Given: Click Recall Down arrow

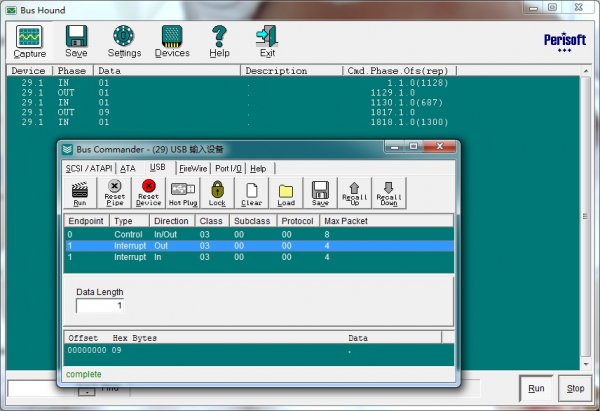Looking at the screenshot, I should click(x=389, y=193).
